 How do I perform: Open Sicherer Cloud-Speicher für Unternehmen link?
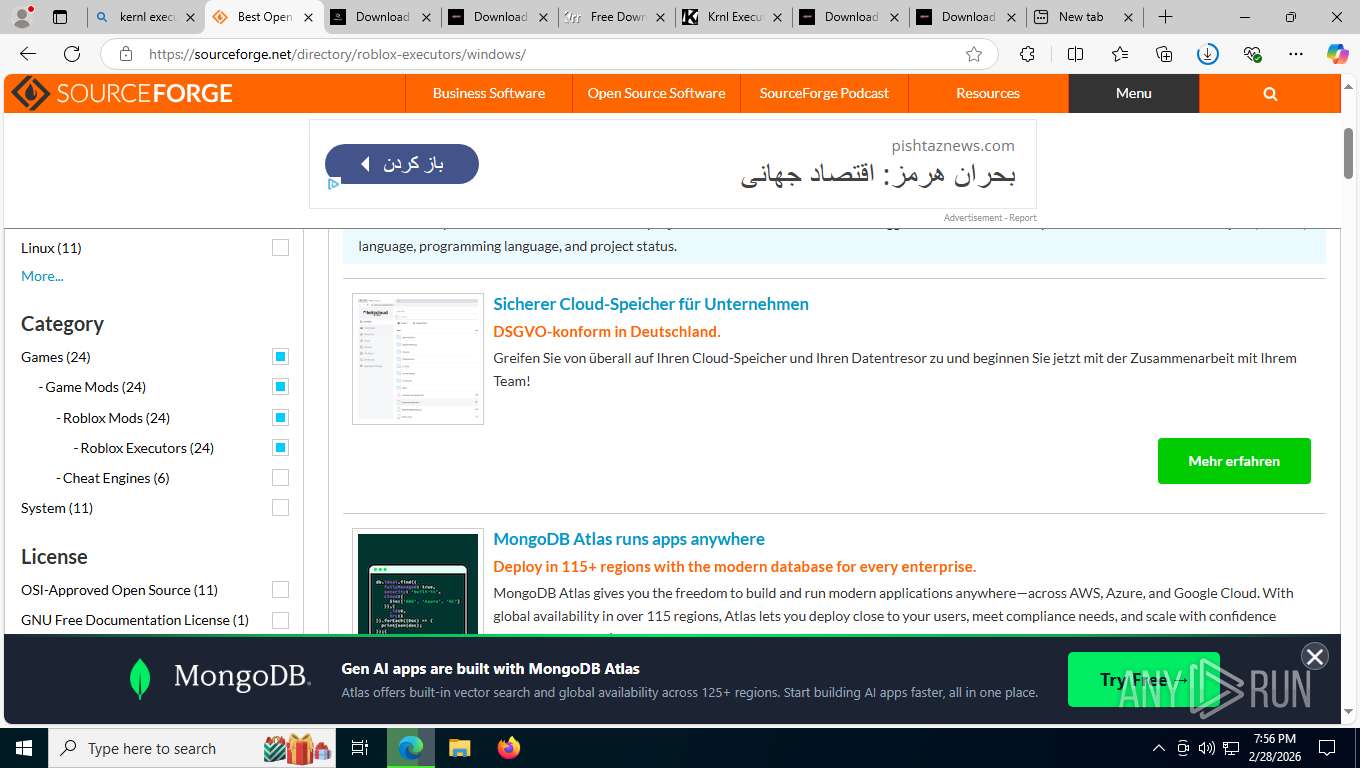651,304
